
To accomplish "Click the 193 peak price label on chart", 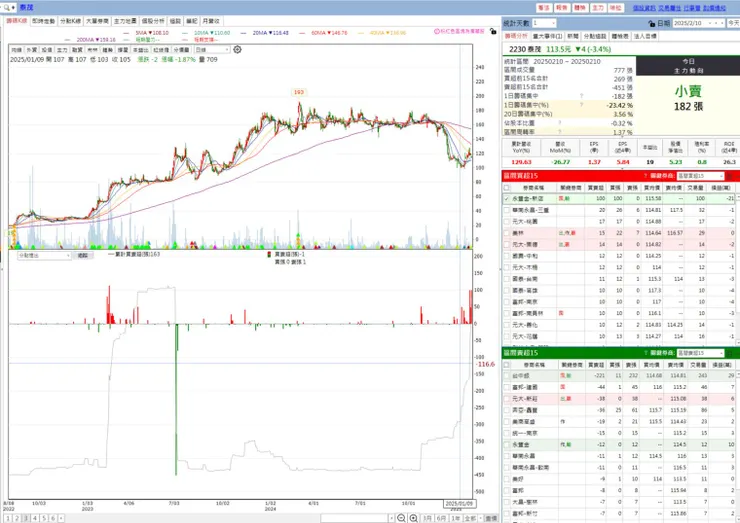I will (299, 92).
